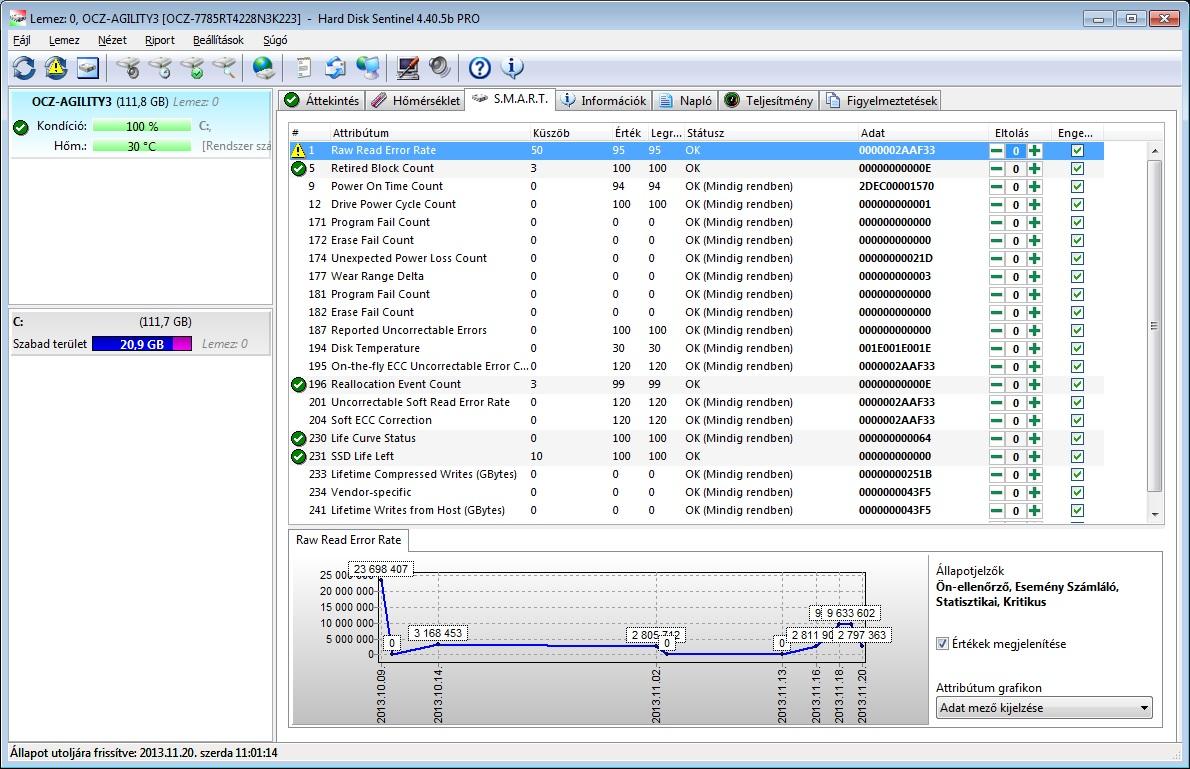This screenshot has height=769, width=1190.
Task: Open the Lemez menu
Action: (x=65, y=40)
